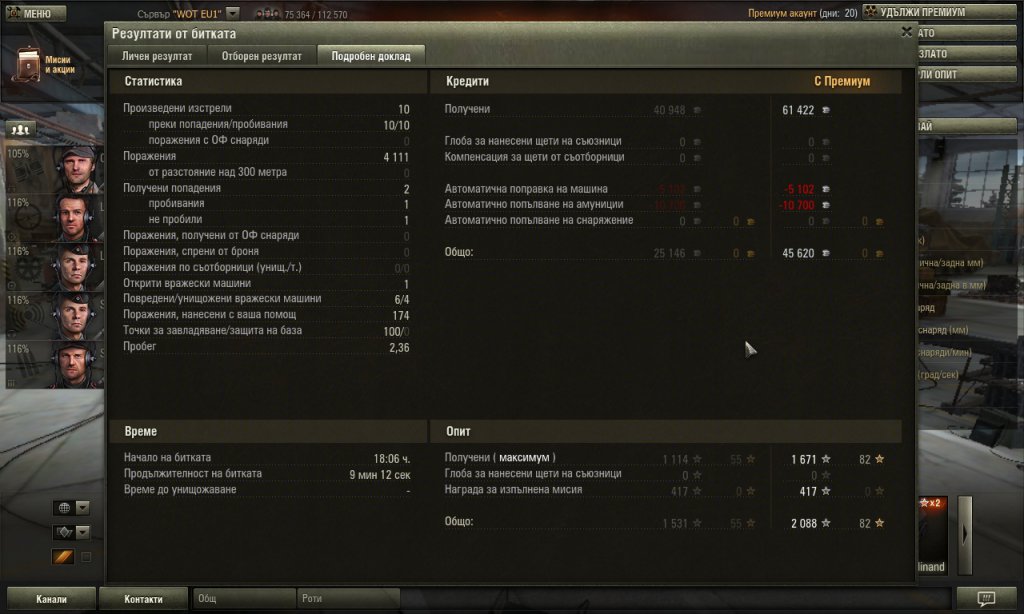
Task: Select the Общ chat channel tab
Action: point(243,598)
